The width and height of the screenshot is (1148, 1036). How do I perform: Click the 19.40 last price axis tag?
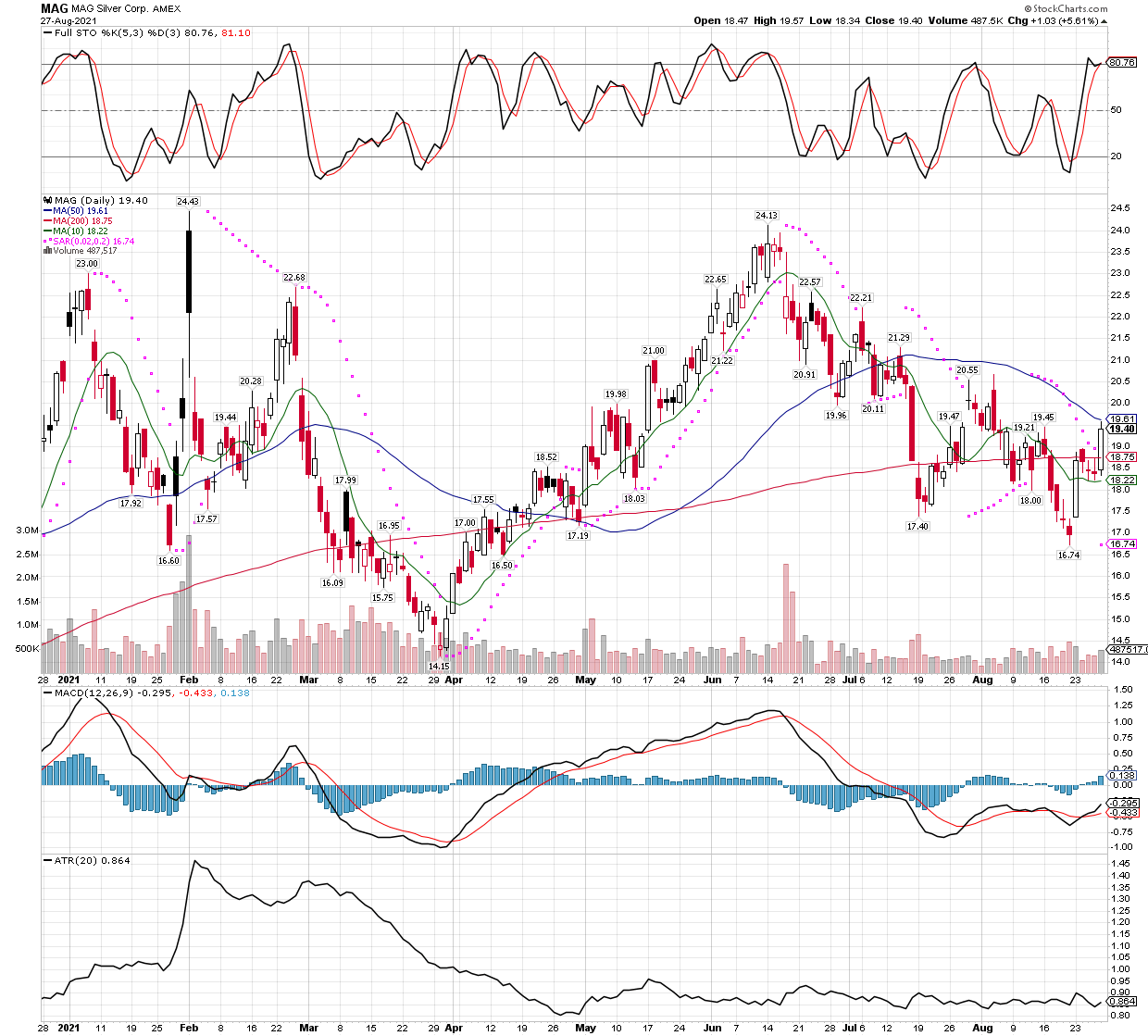[x=1122, y=429]
